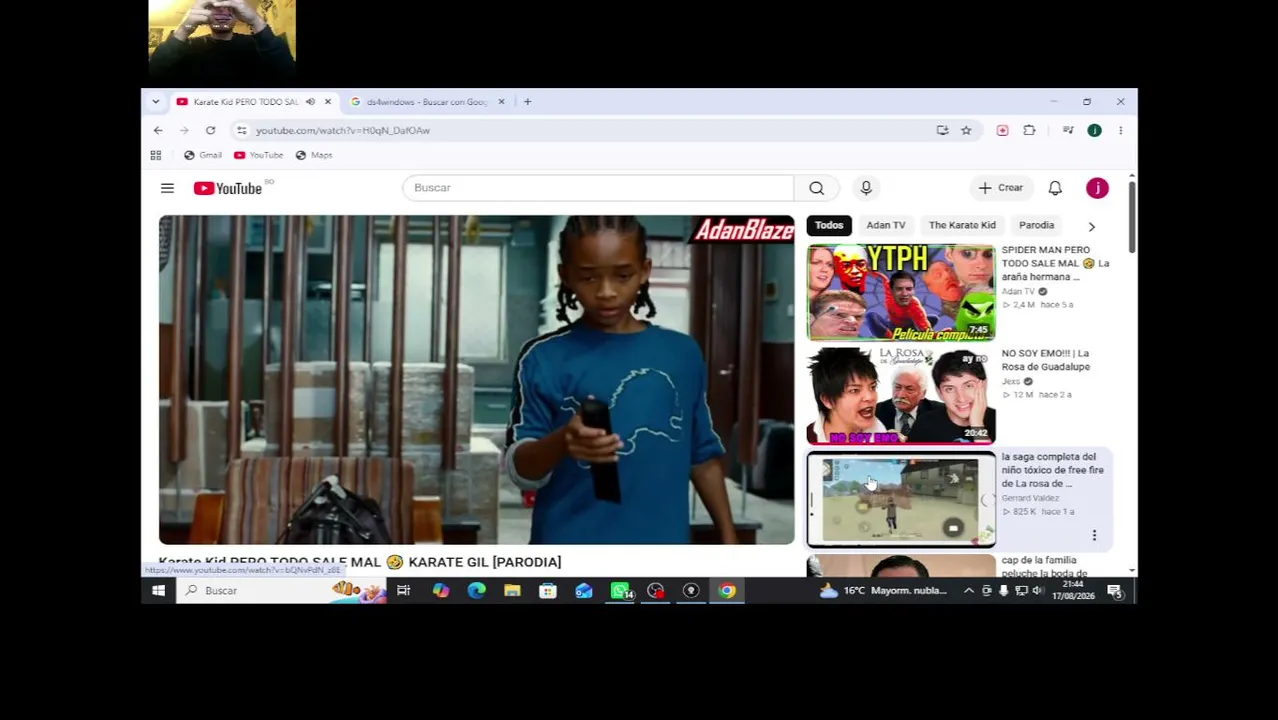This screenshot has width=1278, height=720.
Task: Open options menu for niño tóxico video
Action: click(1094, 535)
